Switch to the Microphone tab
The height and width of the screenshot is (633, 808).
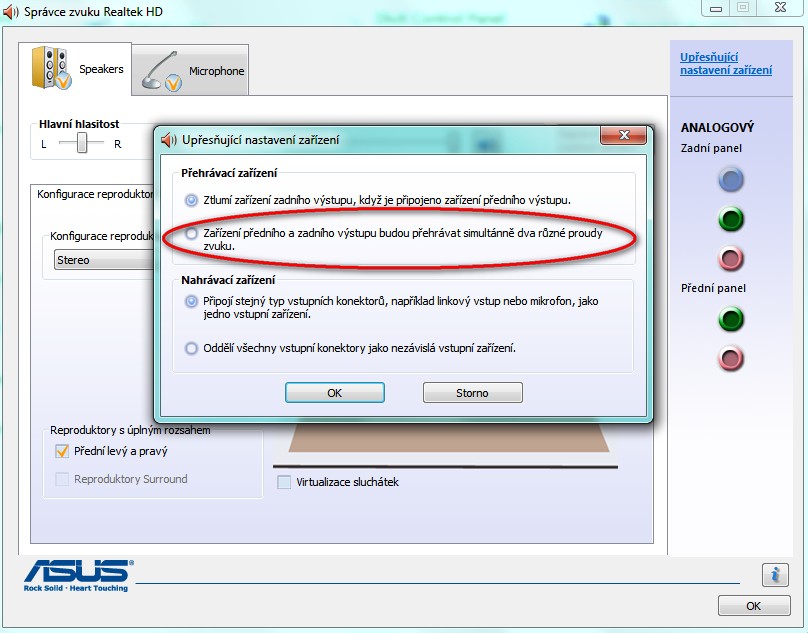(190, 71)
